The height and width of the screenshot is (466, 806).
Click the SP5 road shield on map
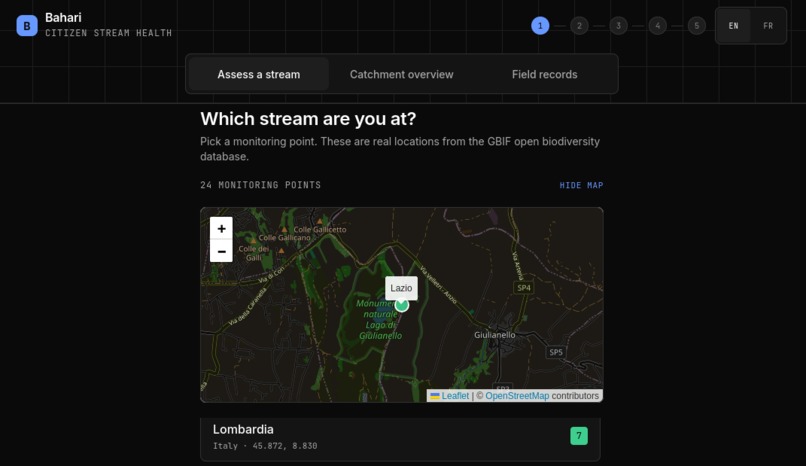(556, 352)
